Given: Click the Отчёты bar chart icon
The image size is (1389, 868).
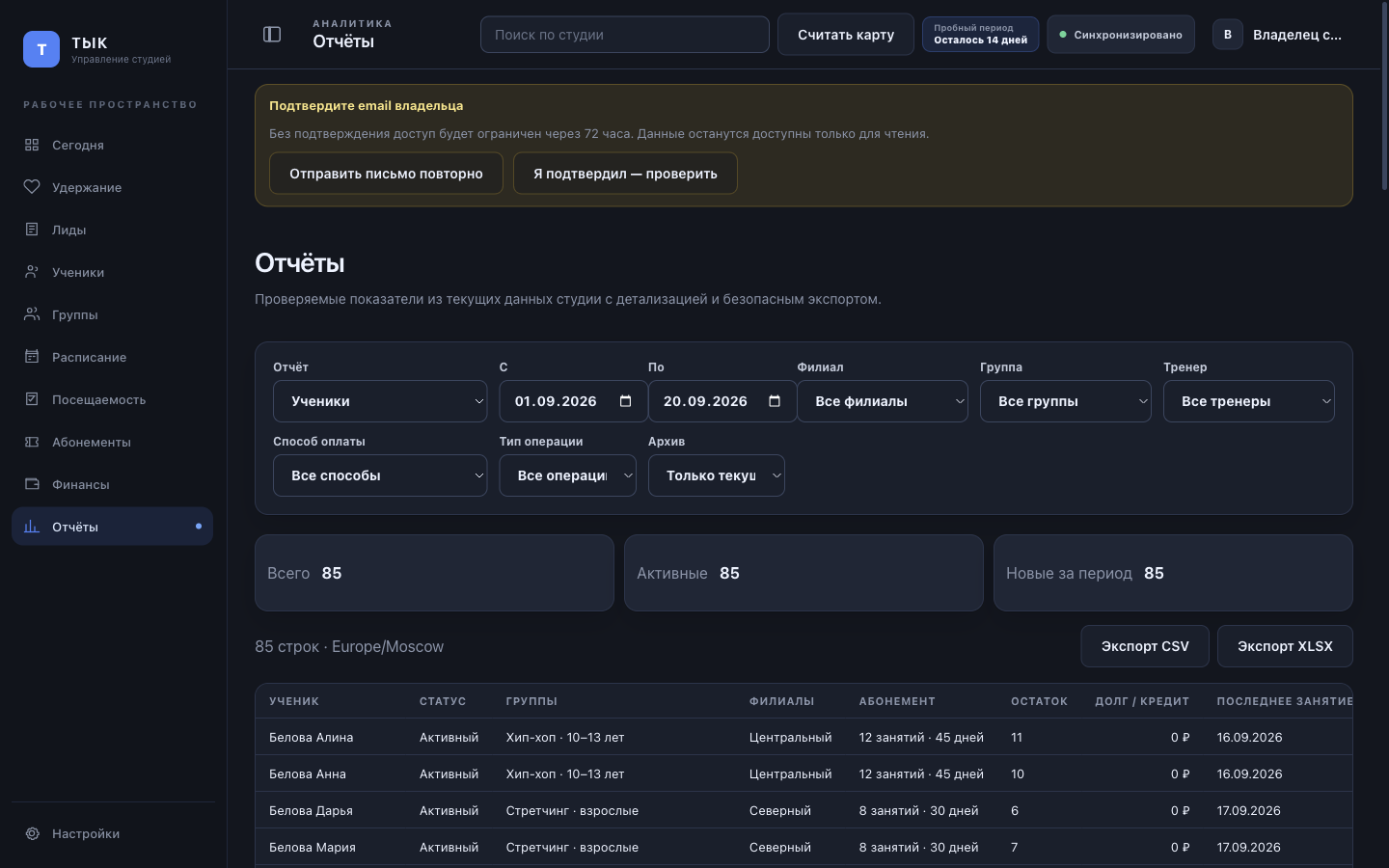Looking at the screenshot, I should [x=32, y=527].
